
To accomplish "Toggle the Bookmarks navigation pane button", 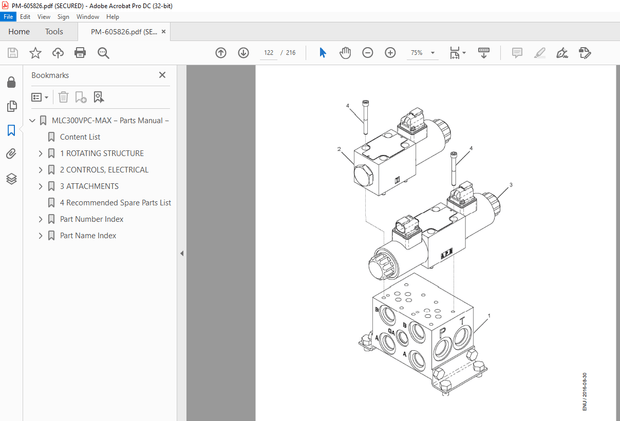I will 12,130.
